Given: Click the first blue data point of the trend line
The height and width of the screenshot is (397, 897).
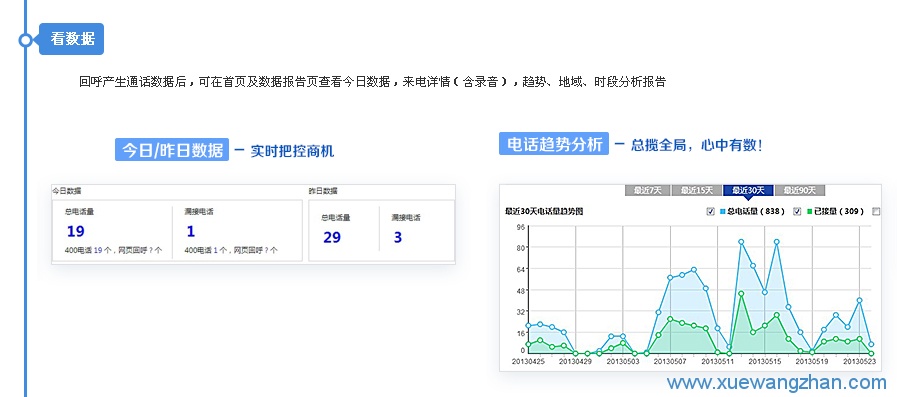Looking at the screenshot, I should (528, 325).
